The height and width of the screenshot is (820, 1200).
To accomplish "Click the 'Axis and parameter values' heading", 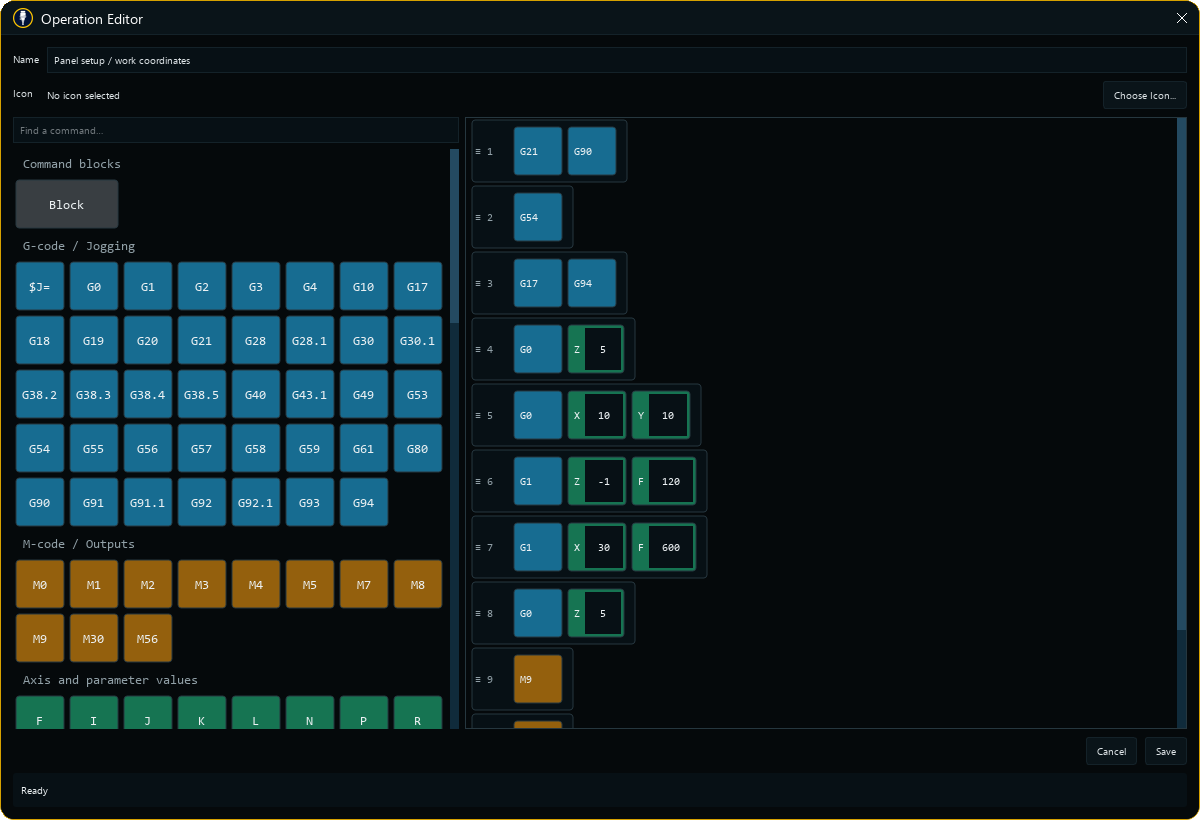I will coord(110,680).
